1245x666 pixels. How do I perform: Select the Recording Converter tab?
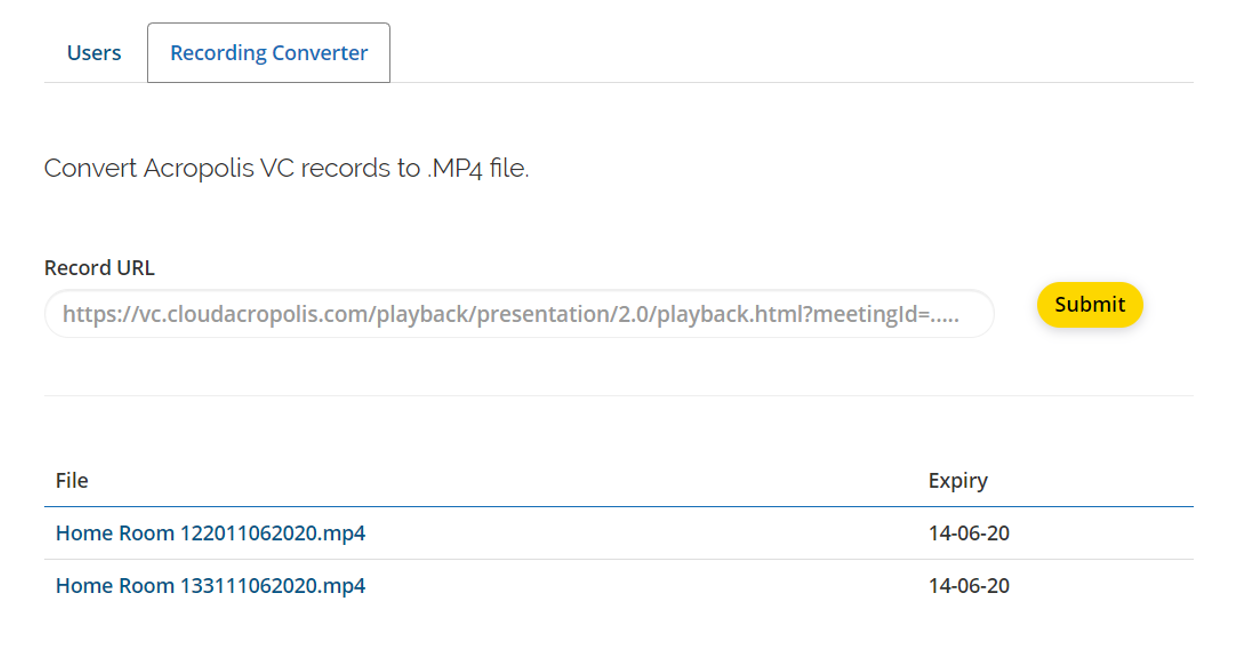tap(269, 53)
